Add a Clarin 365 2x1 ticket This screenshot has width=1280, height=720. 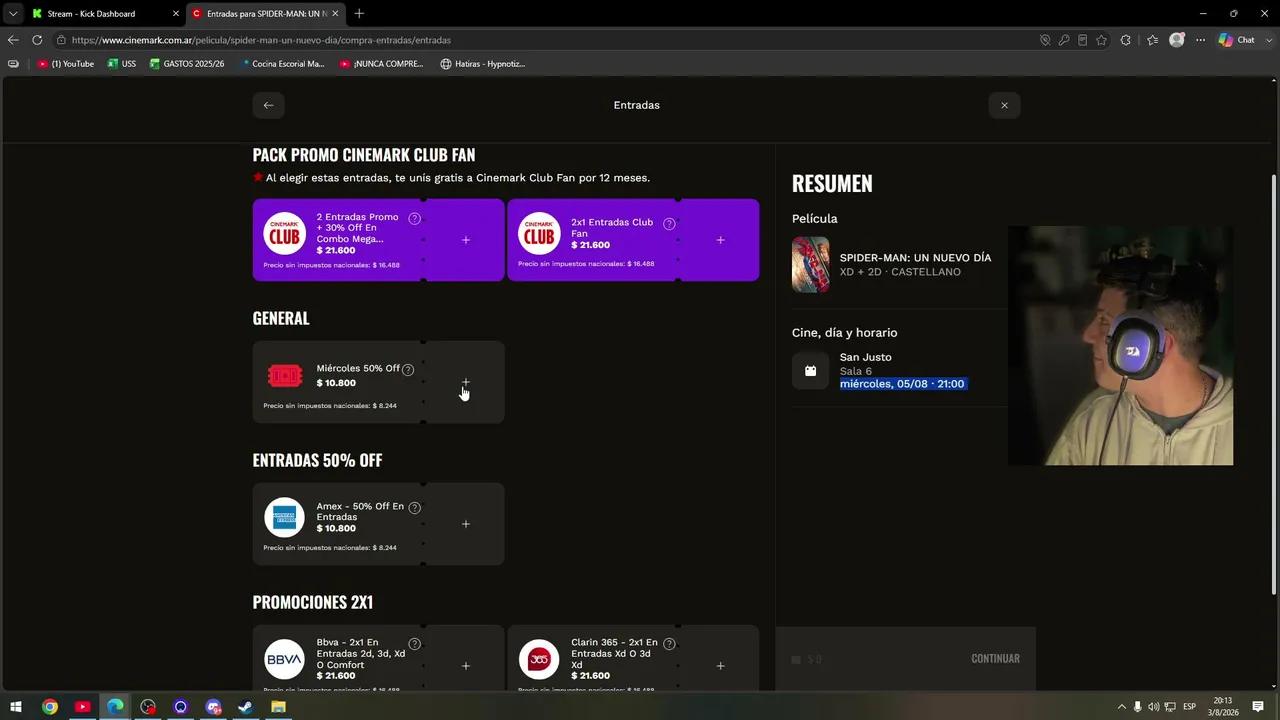tap(721, 666)
